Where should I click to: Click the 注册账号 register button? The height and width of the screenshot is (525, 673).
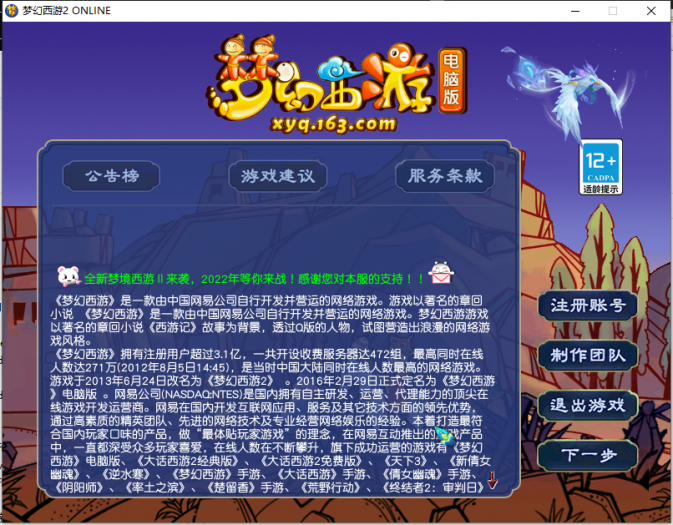(588, 306)
